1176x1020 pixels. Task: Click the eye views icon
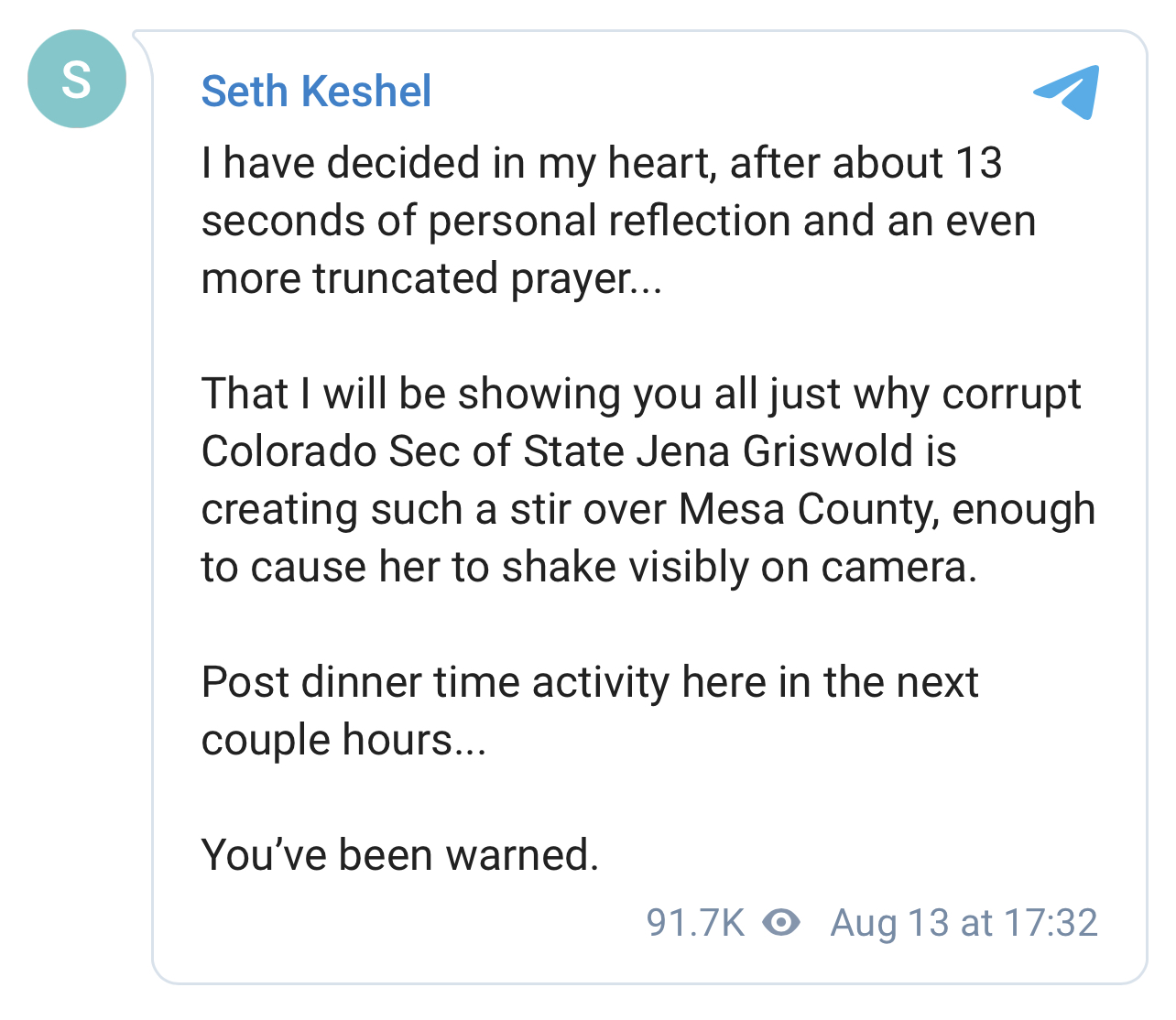click(781, 922)
